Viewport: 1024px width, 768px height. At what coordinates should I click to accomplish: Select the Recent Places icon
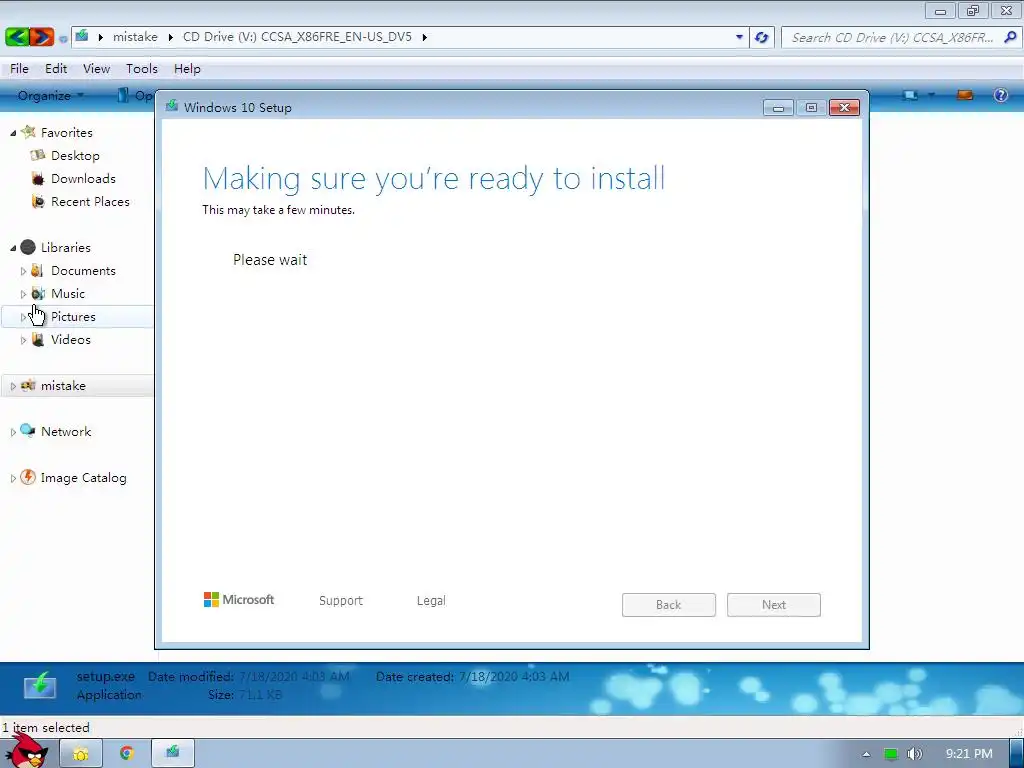(x=38, y=201)
